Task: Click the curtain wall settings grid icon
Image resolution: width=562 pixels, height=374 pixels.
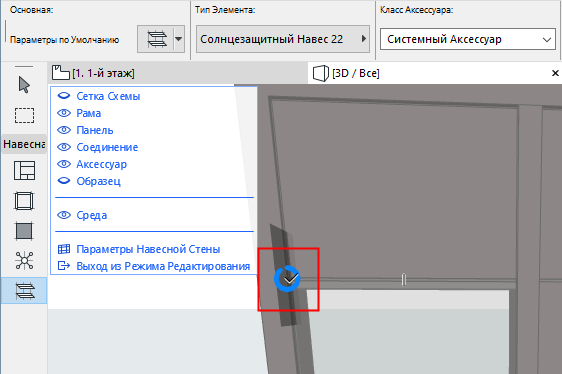Action: point(64,249)
